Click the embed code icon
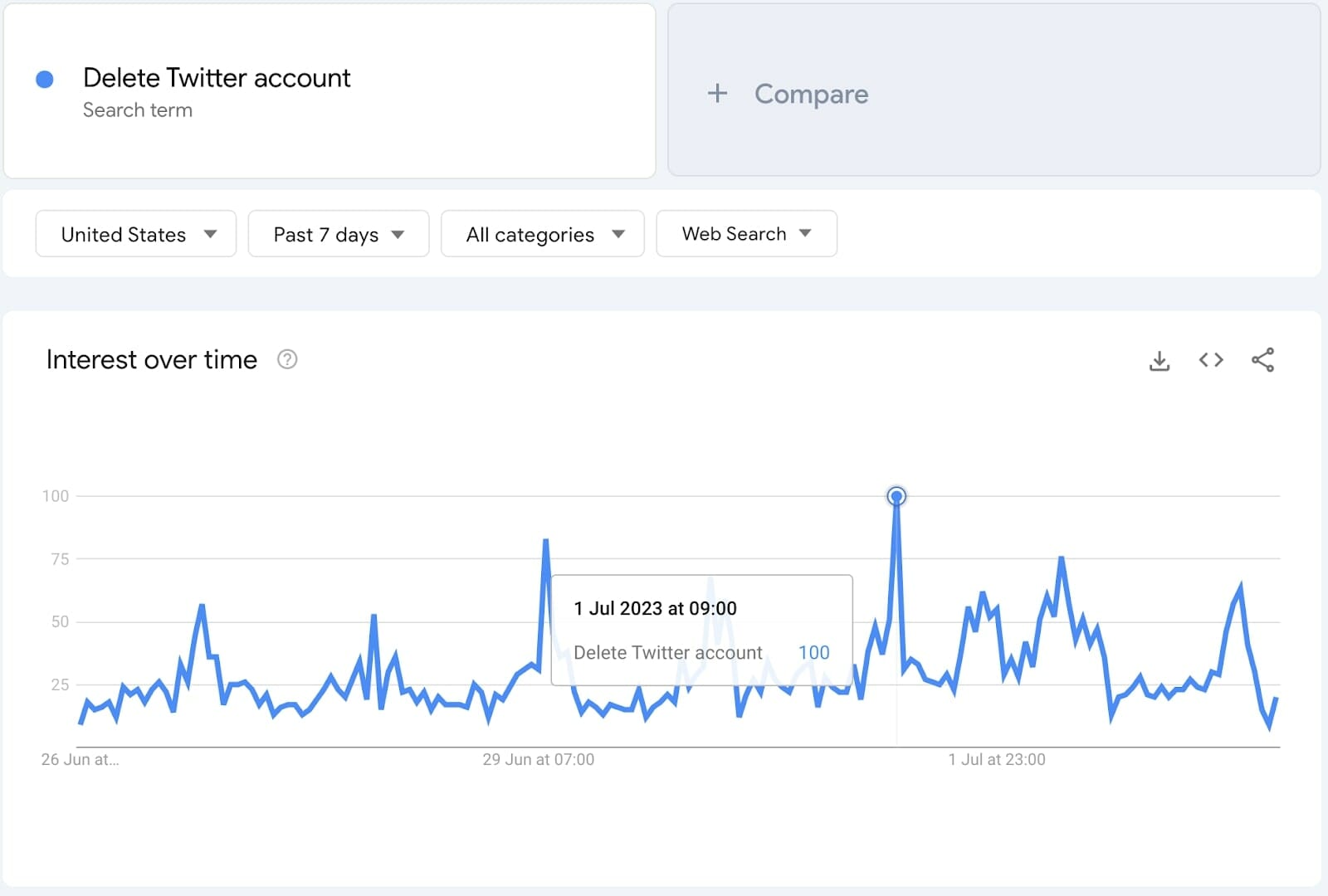Viewport: 1328px width, 896px height. coord(1211,360)
